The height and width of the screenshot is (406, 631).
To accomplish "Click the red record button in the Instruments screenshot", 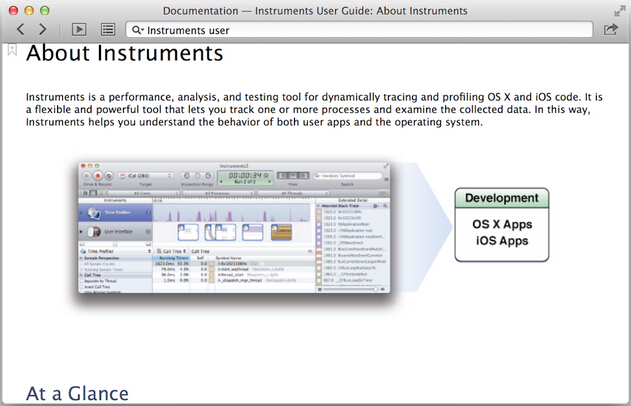I will pos(98,177).
